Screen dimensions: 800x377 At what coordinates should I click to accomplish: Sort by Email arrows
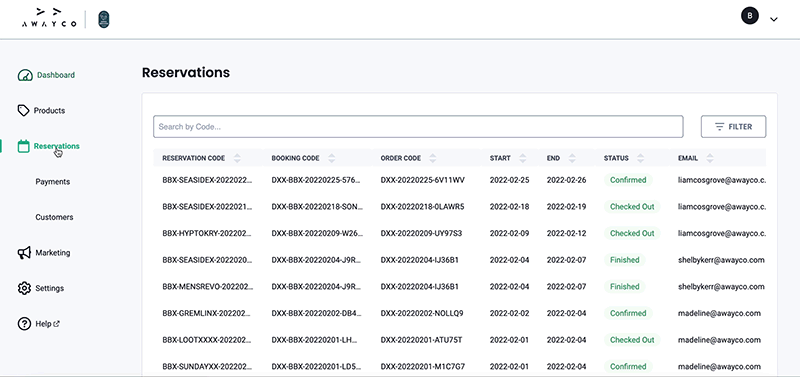(x=710, y=158)
